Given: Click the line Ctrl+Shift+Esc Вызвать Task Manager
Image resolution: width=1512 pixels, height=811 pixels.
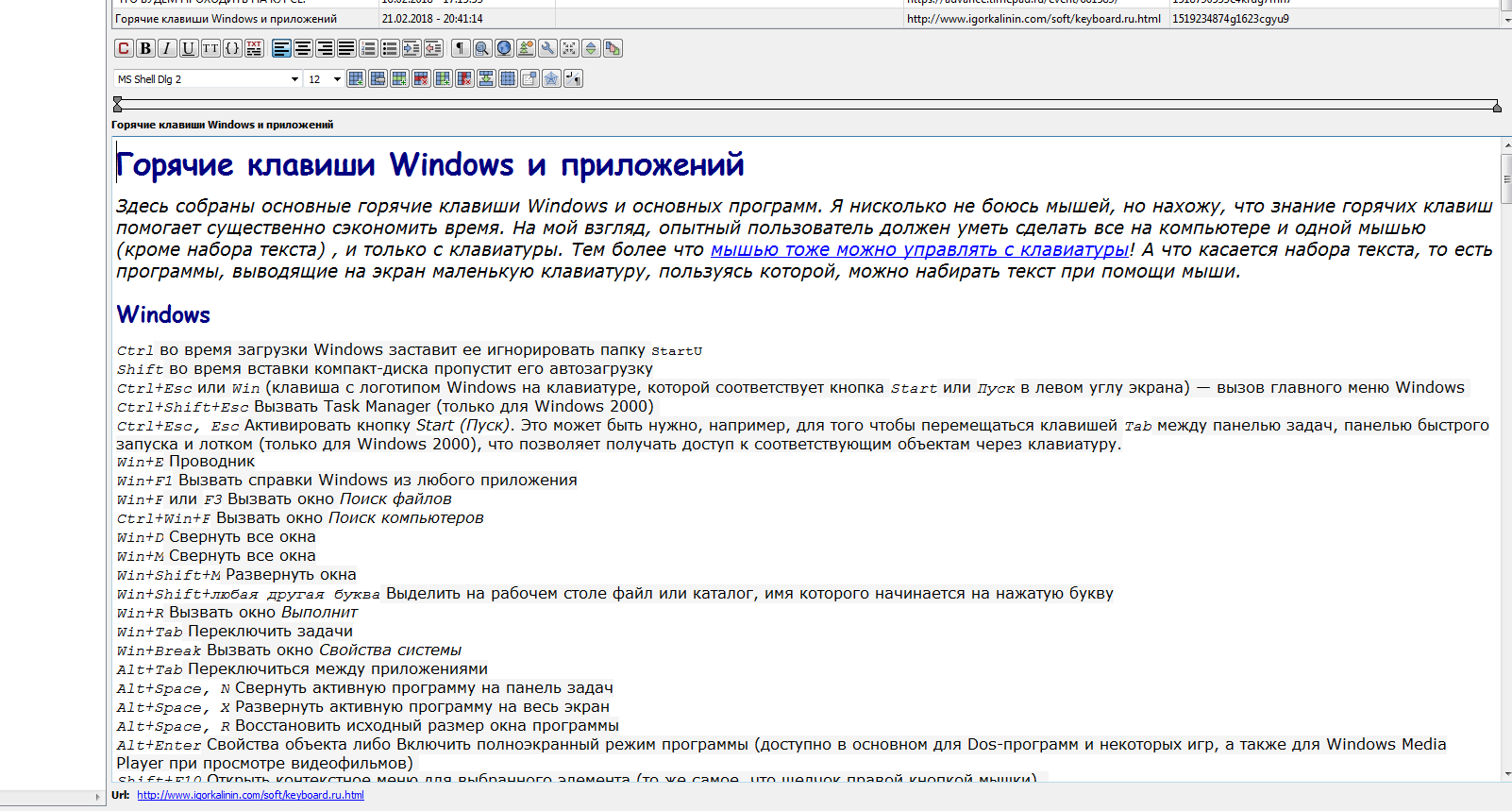Looking at the screenshot, I should (x=385, y=407).
